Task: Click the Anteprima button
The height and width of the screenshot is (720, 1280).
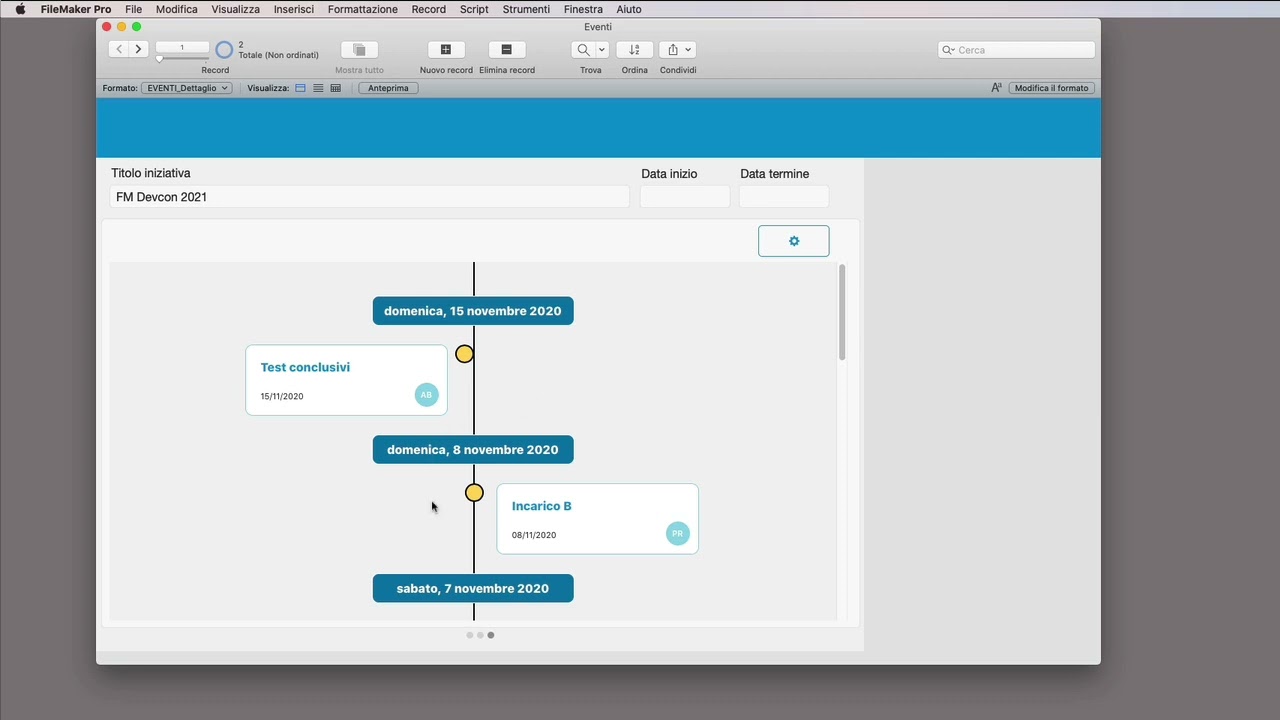Action: pos(388,88)
